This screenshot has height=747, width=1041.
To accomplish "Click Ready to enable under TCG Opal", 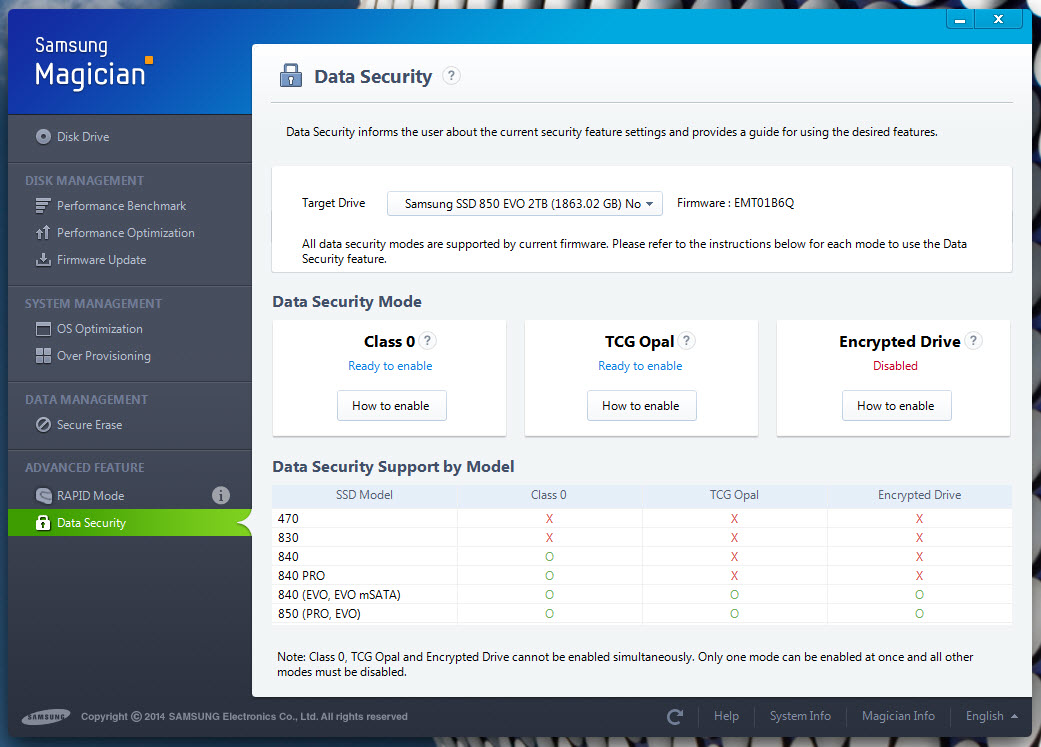I will pos(640,366).
